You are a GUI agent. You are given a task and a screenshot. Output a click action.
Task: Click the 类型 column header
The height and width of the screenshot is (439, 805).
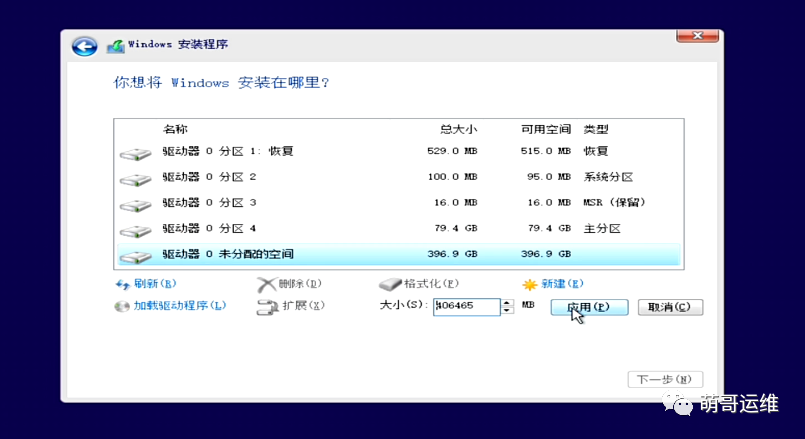pos(596,129)
